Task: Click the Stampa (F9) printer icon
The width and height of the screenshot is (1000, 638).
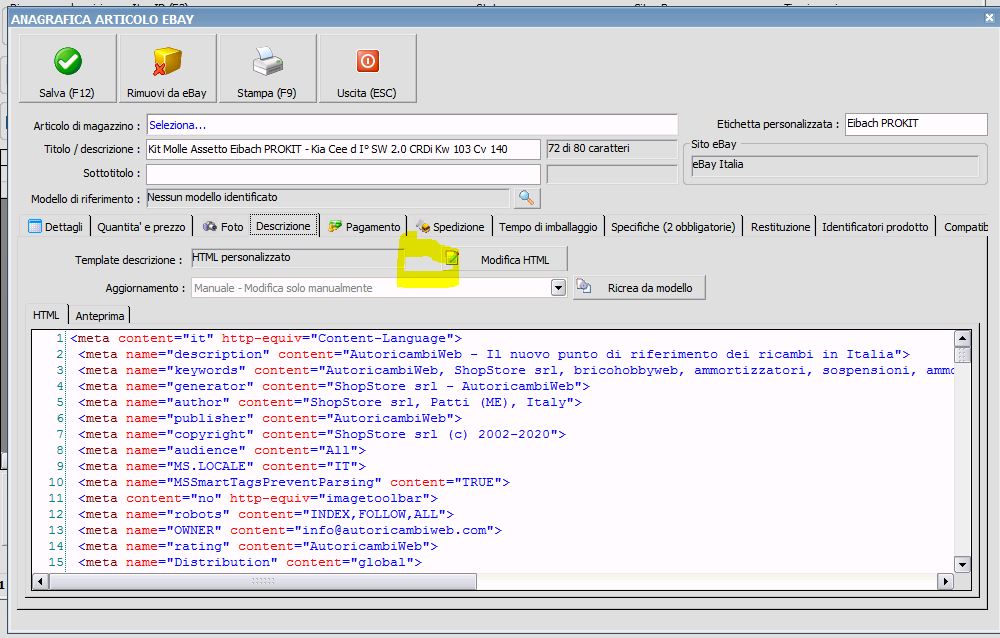Action: (x=267, y=62)
